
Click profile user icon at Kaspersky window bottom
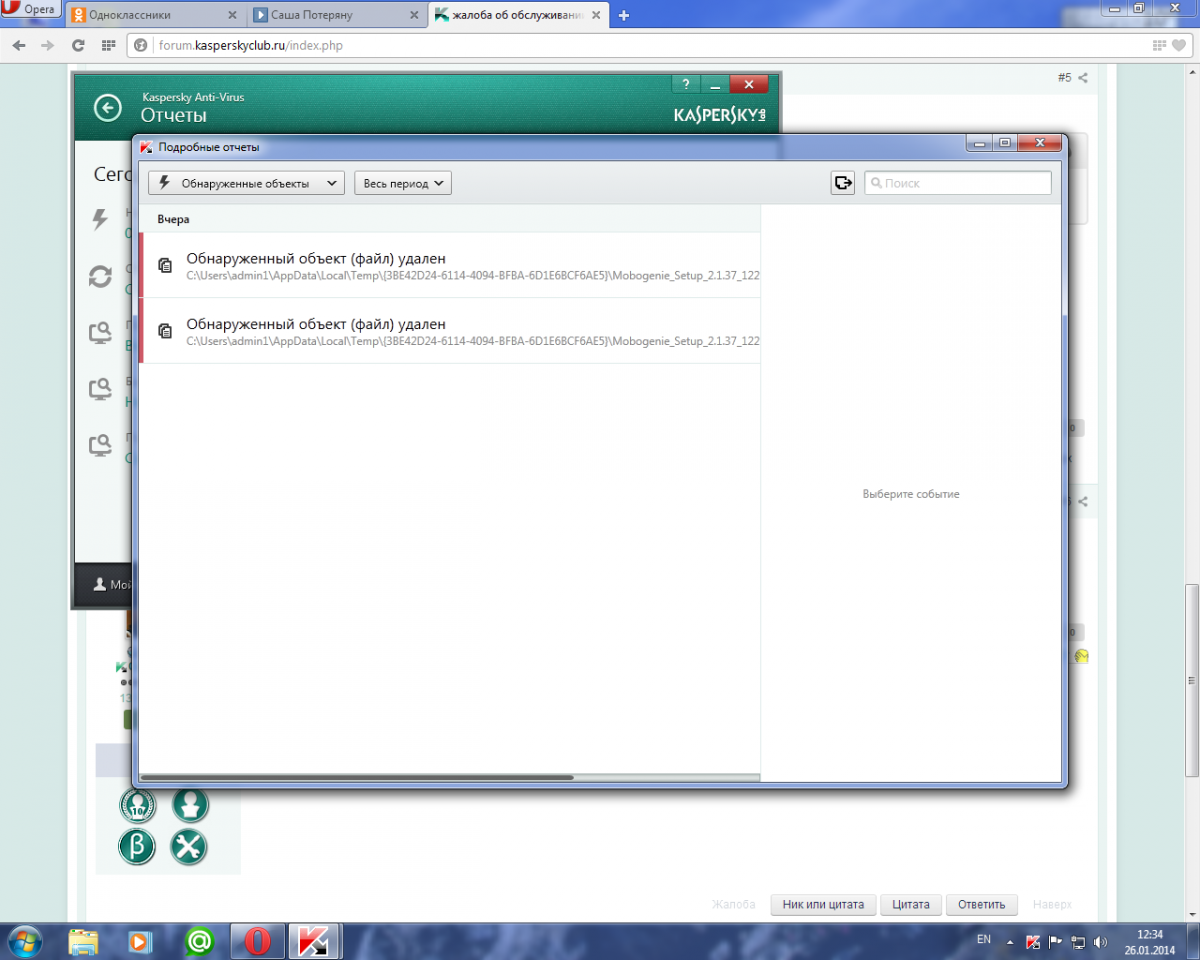pos(99,584)
